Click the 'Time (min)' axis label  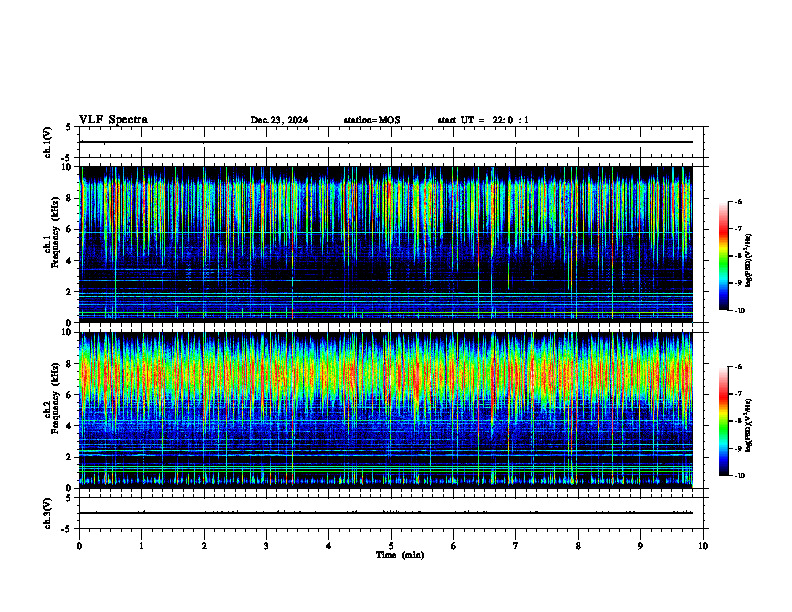pos(400,555)
